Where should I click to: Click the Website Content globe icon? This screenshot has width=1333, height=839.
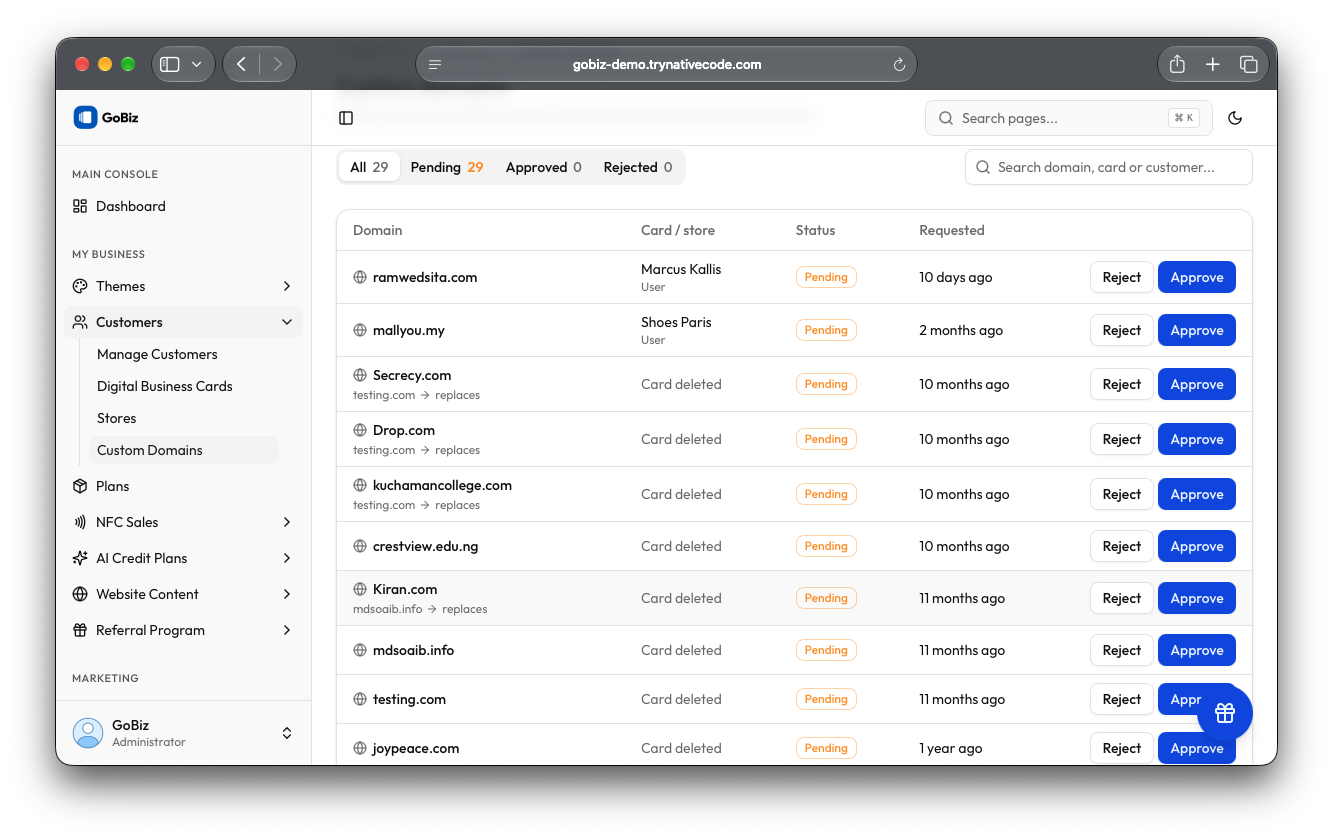(x=80, y=594)
